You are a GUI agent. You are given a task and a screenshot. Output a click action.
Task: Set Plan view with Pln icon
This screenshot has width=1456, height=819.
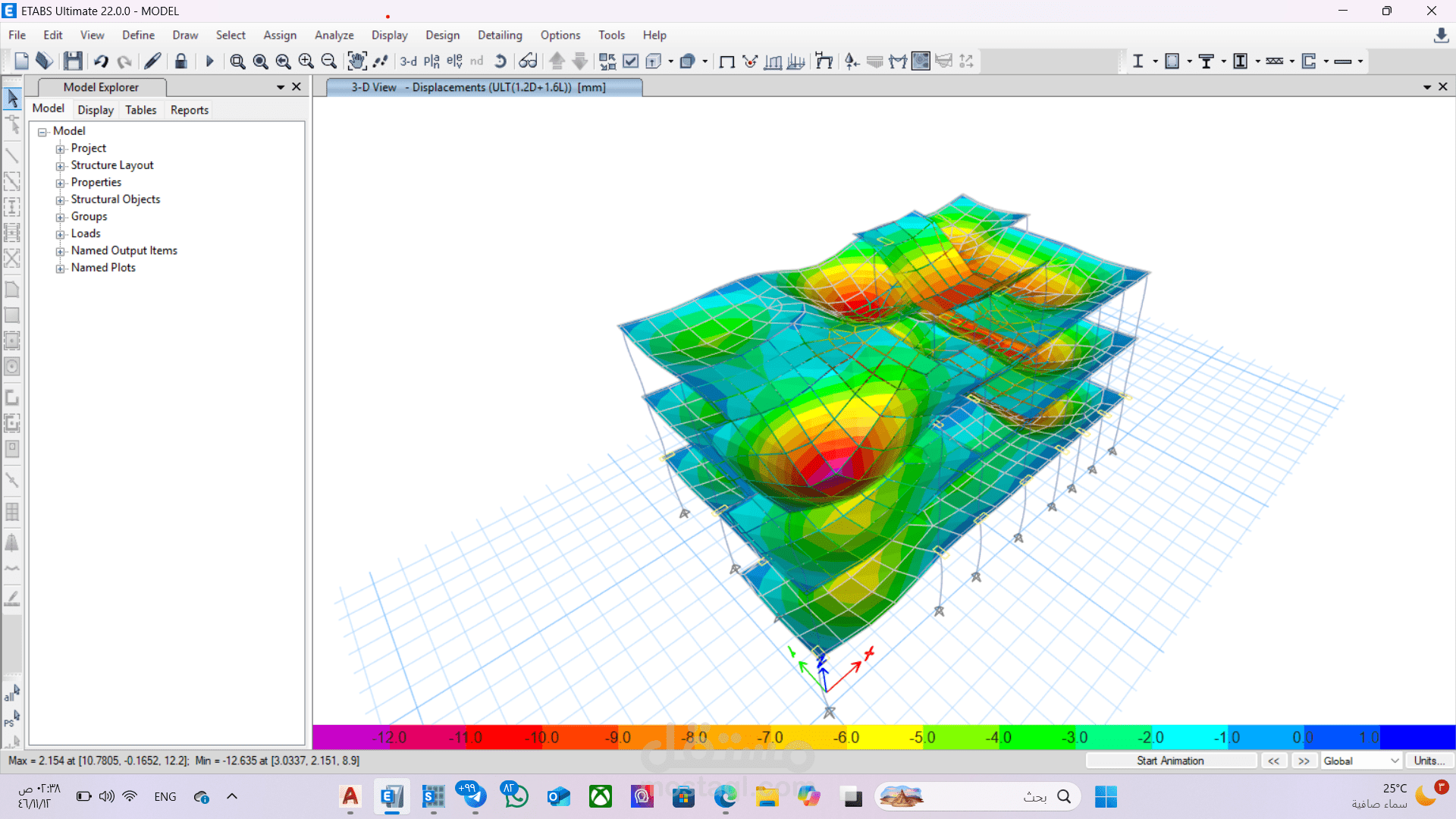[x=431, y=61]
